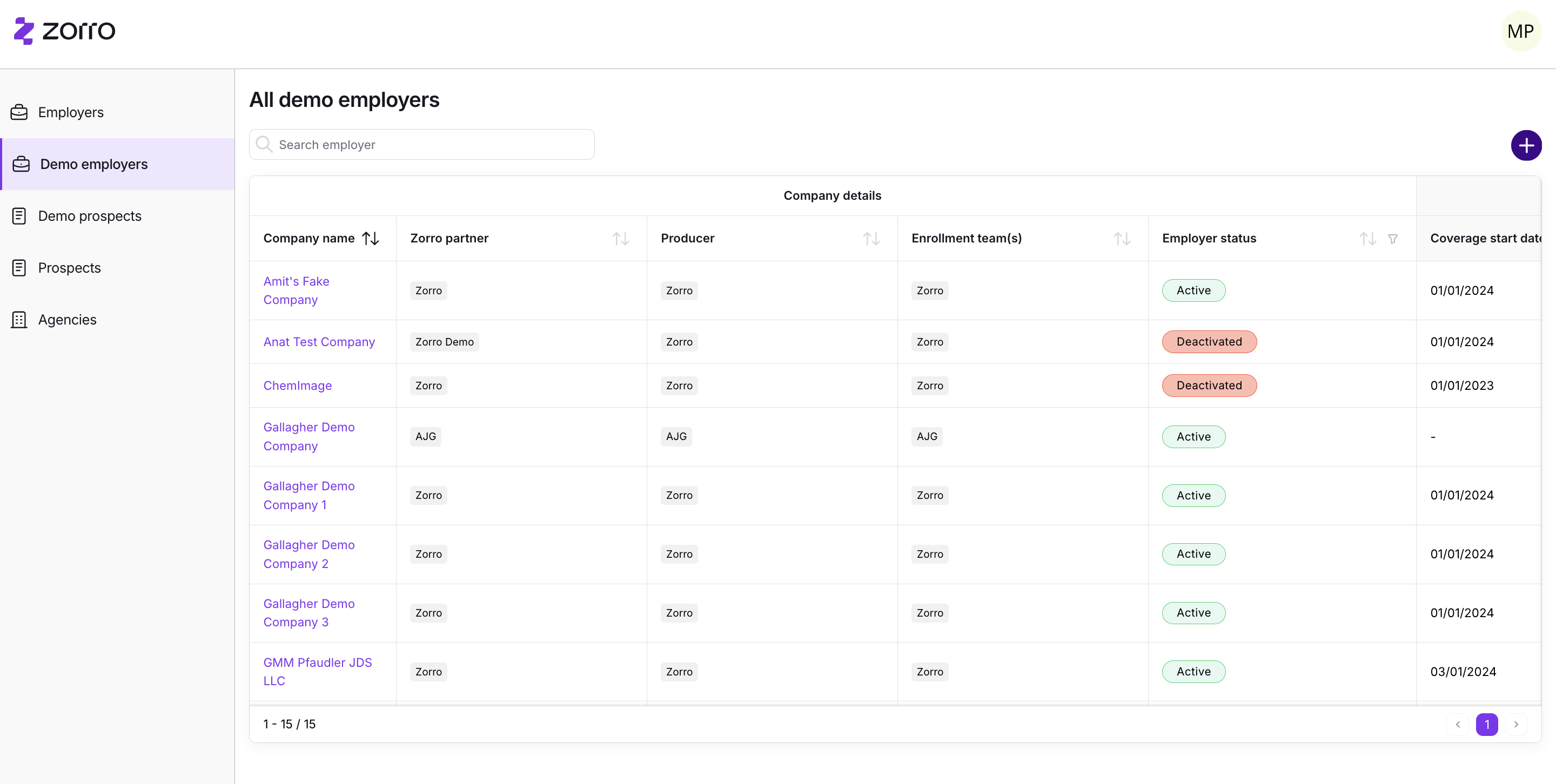Image resolution: width=1556 pixels, height=784 pixels.
Task: Open Gallagher Demo Company 2
Action: [x=308, y=554]
